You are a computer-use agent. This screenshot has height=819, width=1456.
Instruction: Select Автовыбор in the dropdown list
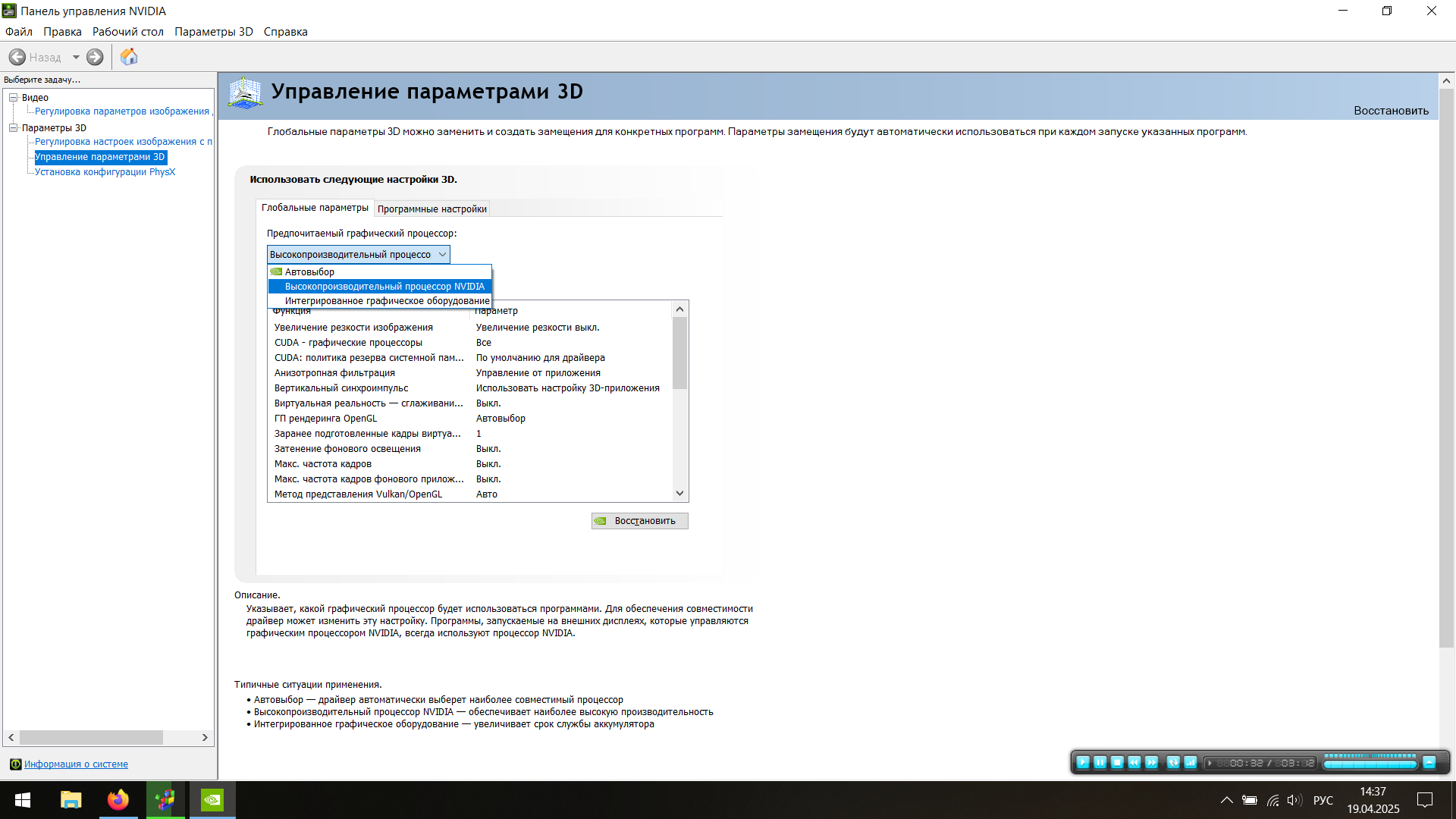[309, 271]
